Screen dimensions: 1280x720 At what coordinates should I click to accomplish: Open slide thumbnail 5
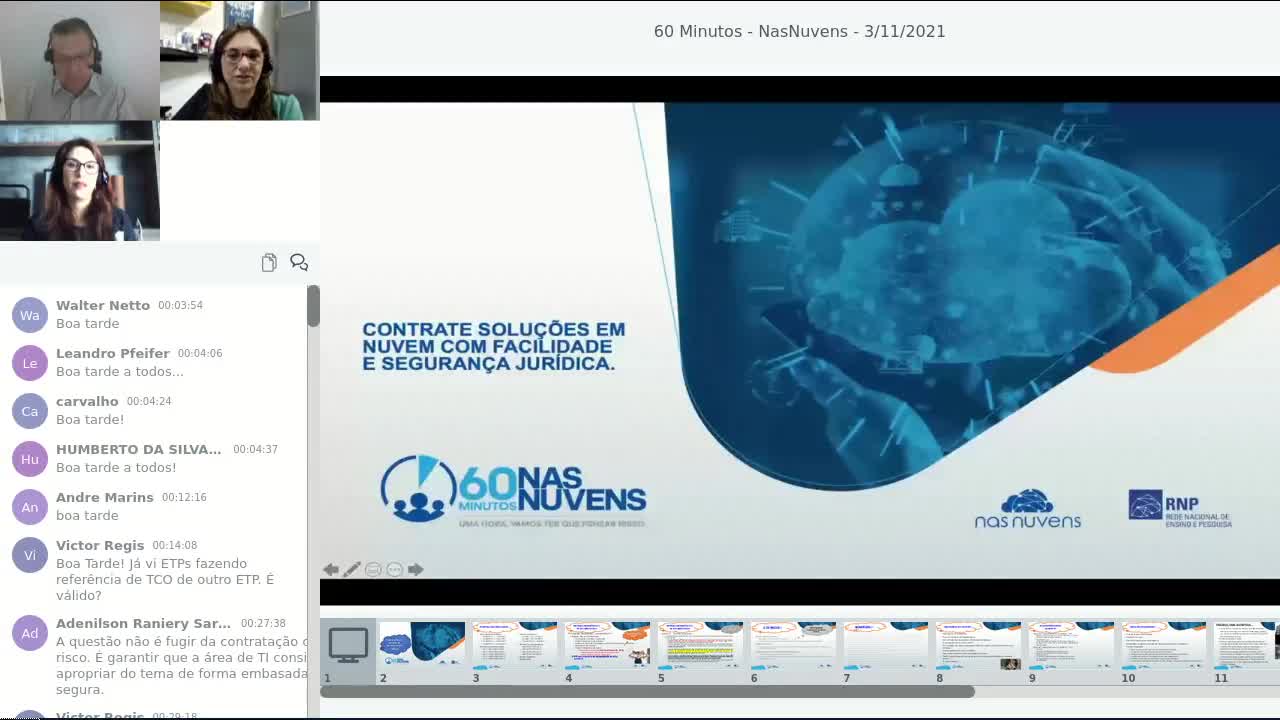[x=701, y=645]
